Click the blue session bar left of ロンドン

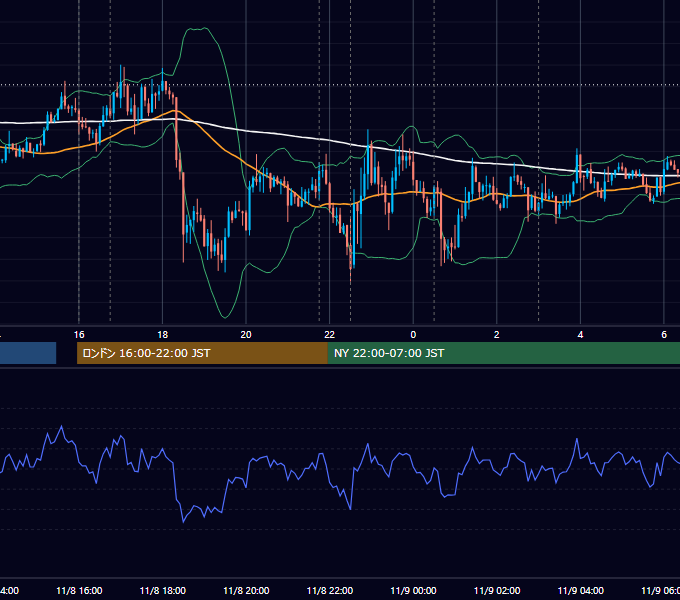pyautogui.click(x=28, y=353)
